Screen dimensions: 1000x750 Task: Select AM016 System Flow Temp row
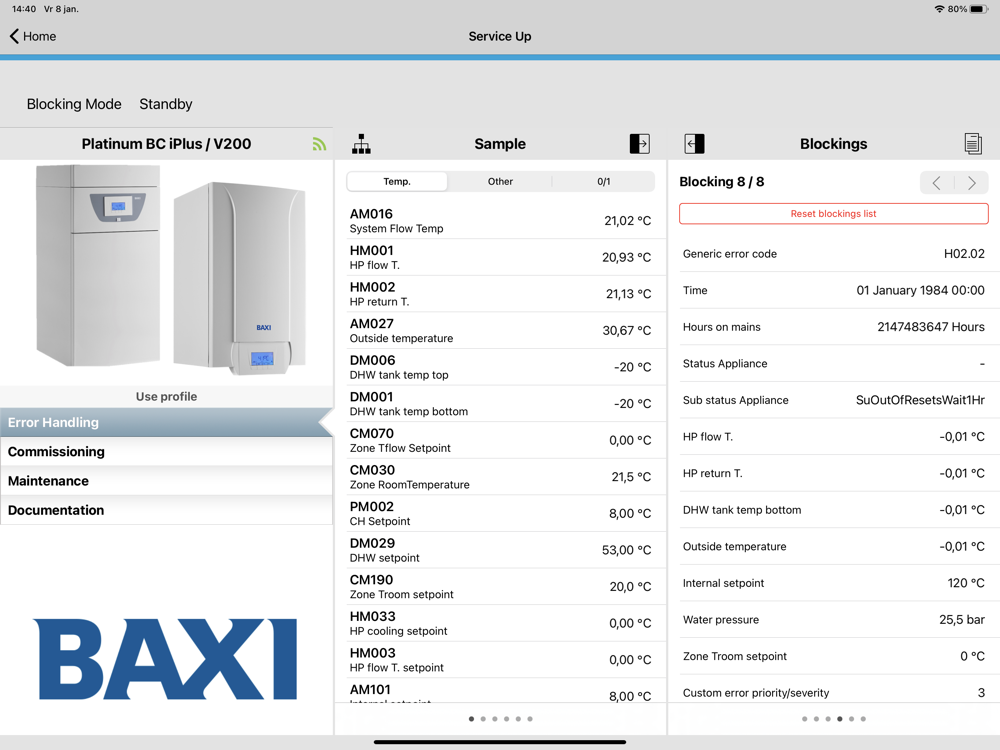500,221
